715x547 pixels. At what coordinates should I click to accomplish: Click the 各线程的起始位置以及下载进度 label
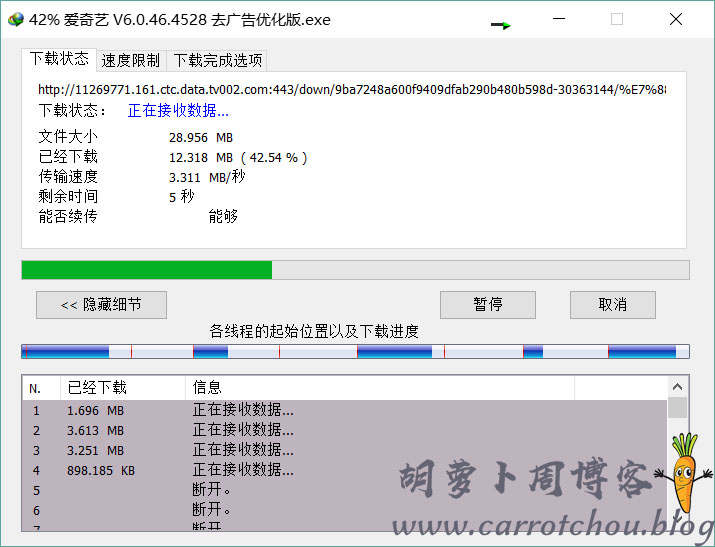314,331
